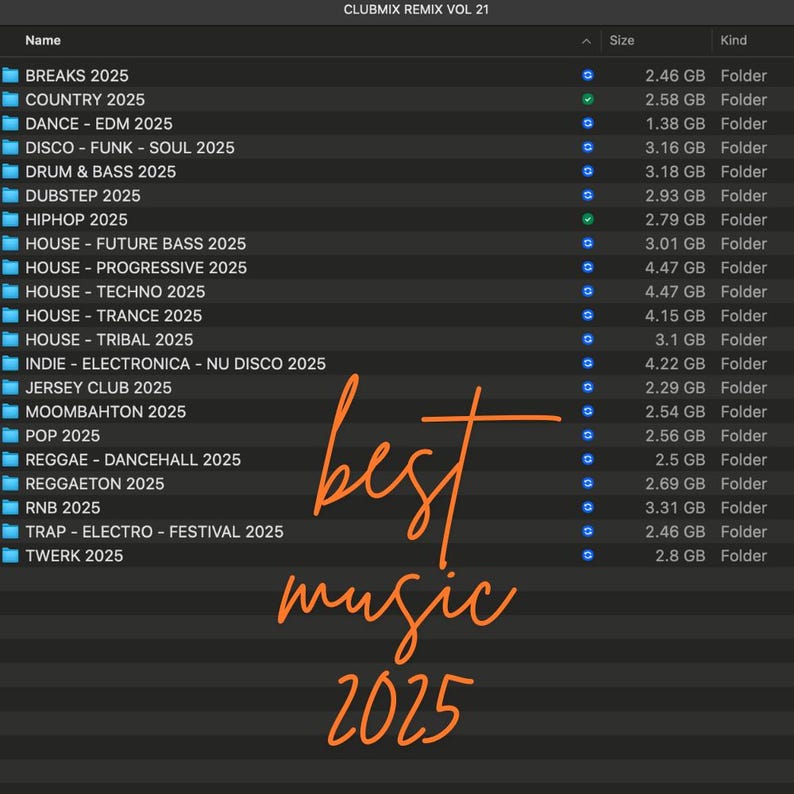Click the BREAKS 2025 folder icon
This screenshot has height=794, width=794.
click(x=10, y=75)
